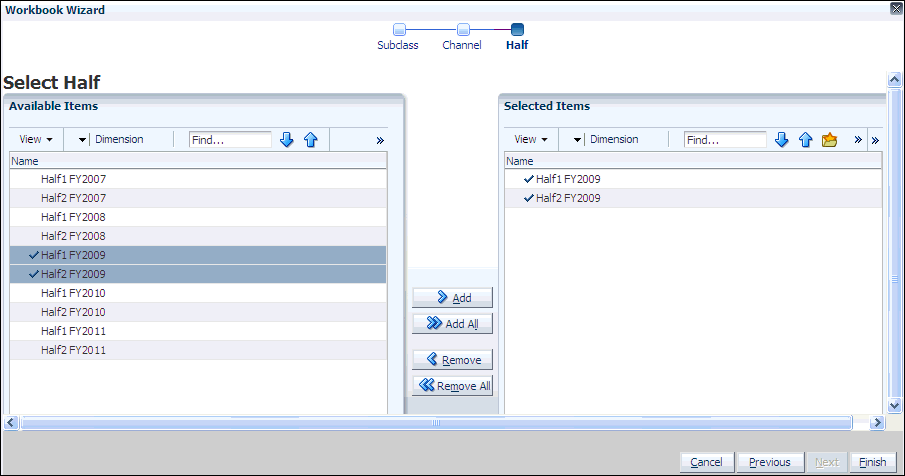Click Find Next down arrow in Available Items
Image resolution: width=905 pixels, height=476 pixels.
tap(287, 140)
